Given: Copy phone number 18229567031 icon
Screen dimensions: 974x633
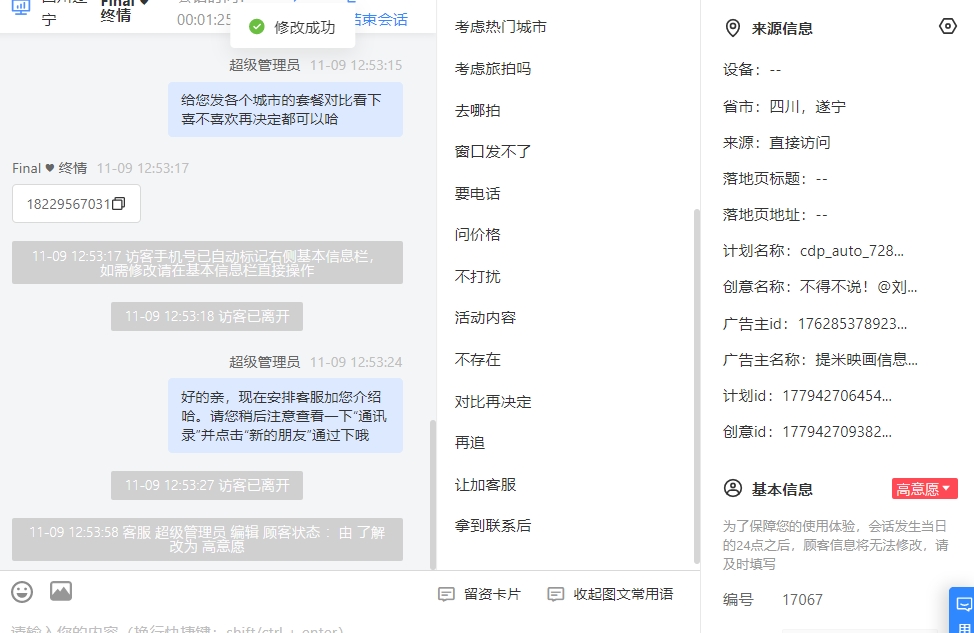Looking at the screenshot, I should pyautogui.click(x=119, y=204).
